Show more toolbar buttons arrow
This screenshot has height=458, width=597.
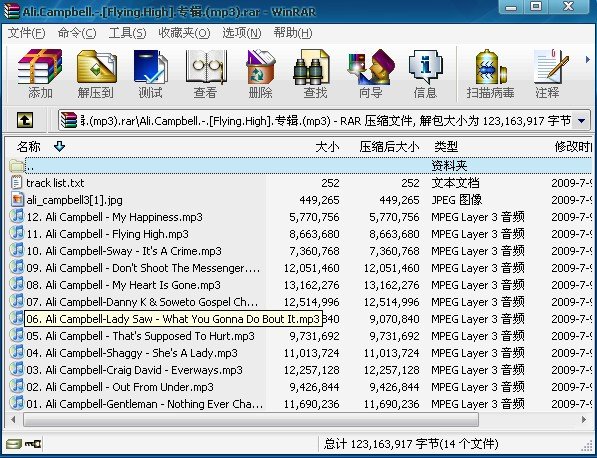click(587, 60)
